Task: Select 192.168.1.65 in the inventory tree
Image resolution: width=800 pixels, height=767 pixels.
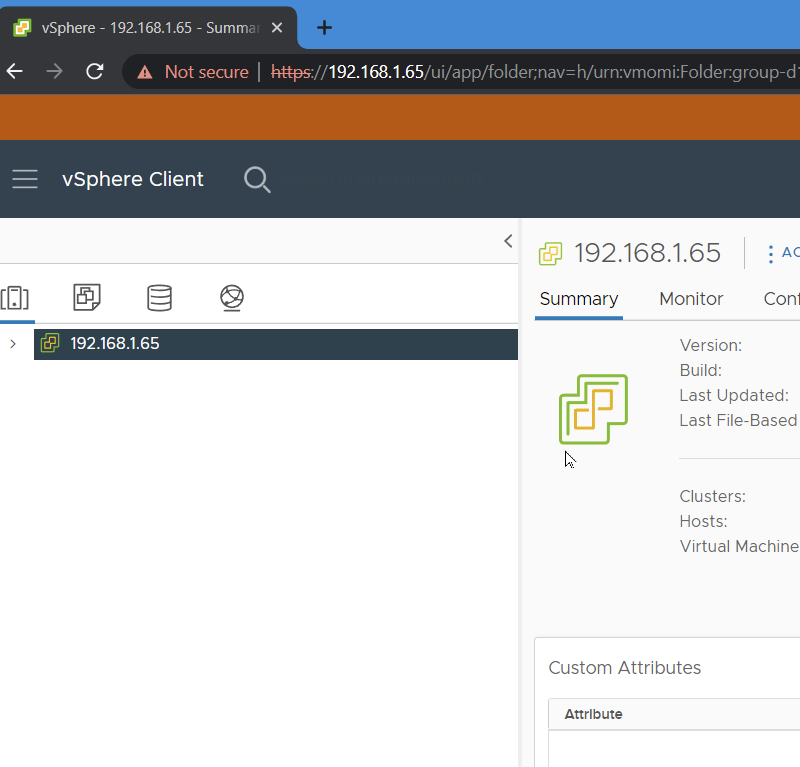Action: [276, 344]
